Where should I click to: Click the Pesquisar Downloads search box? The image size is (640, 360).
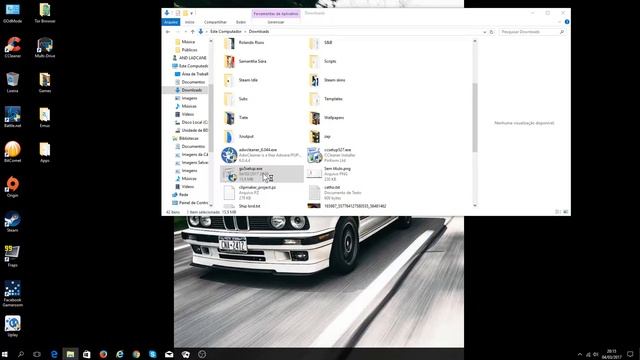tap(532, 31)
